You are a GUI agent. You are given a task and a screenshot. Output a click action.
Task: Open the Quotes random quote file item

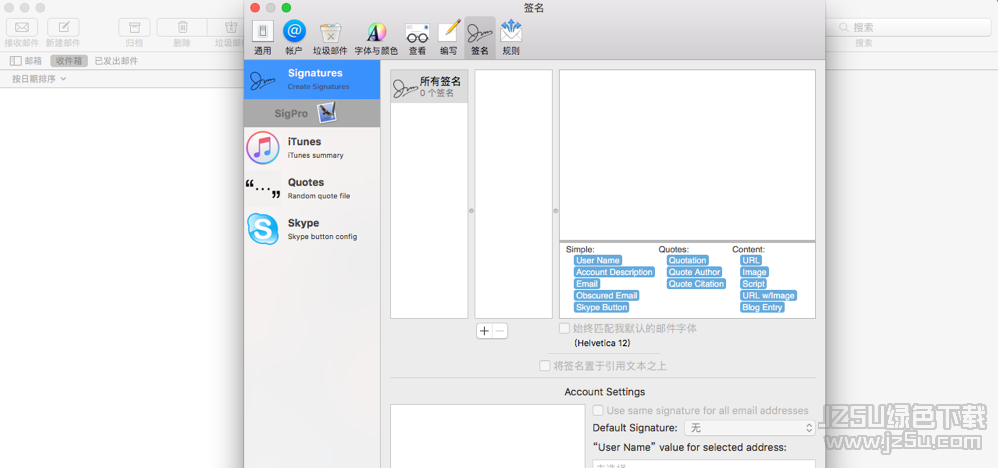pyautogui.click(x=312, y=189)
